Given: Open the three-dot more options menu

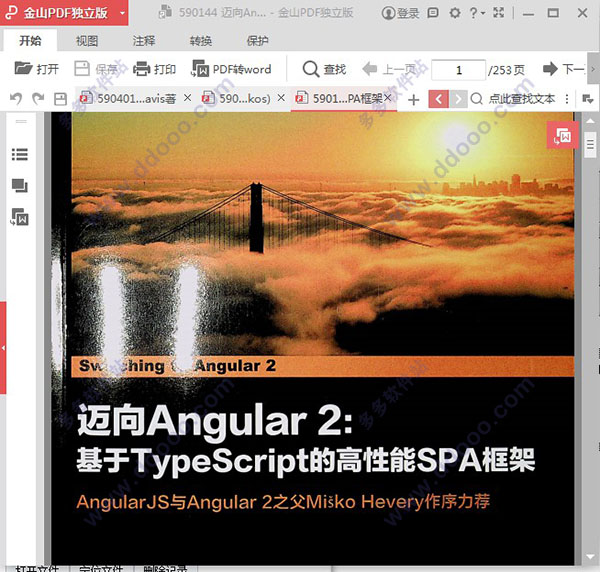Looking at the screenshot, I should click(567, 99).
